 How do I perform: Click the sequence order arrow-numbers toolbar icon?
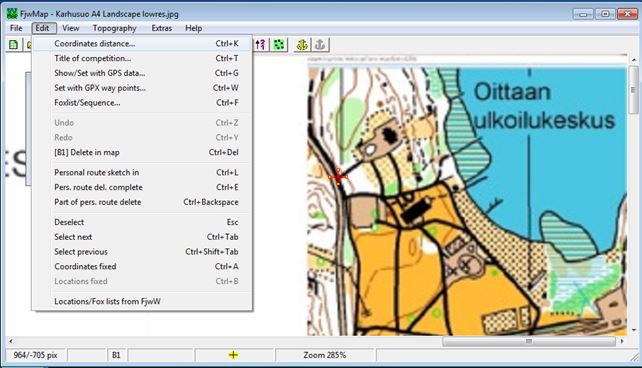[x=261, y=45]
